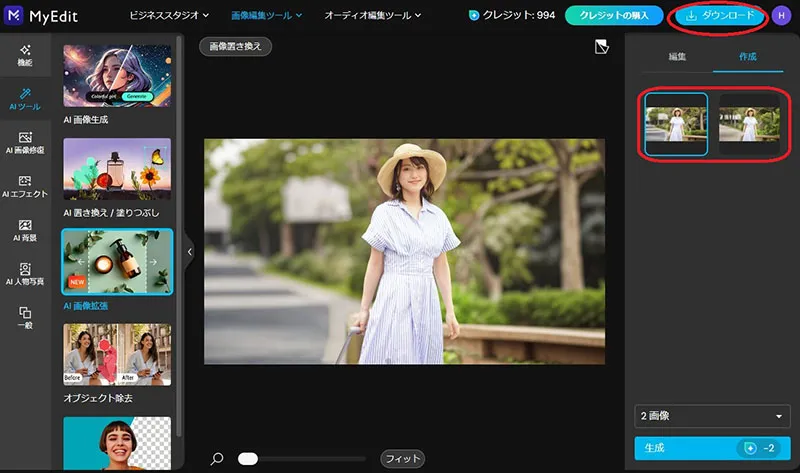This screenshot has height=473, width=800.
Task: Open the AI人物写真 sidebar icon
Action: (25, 274)
